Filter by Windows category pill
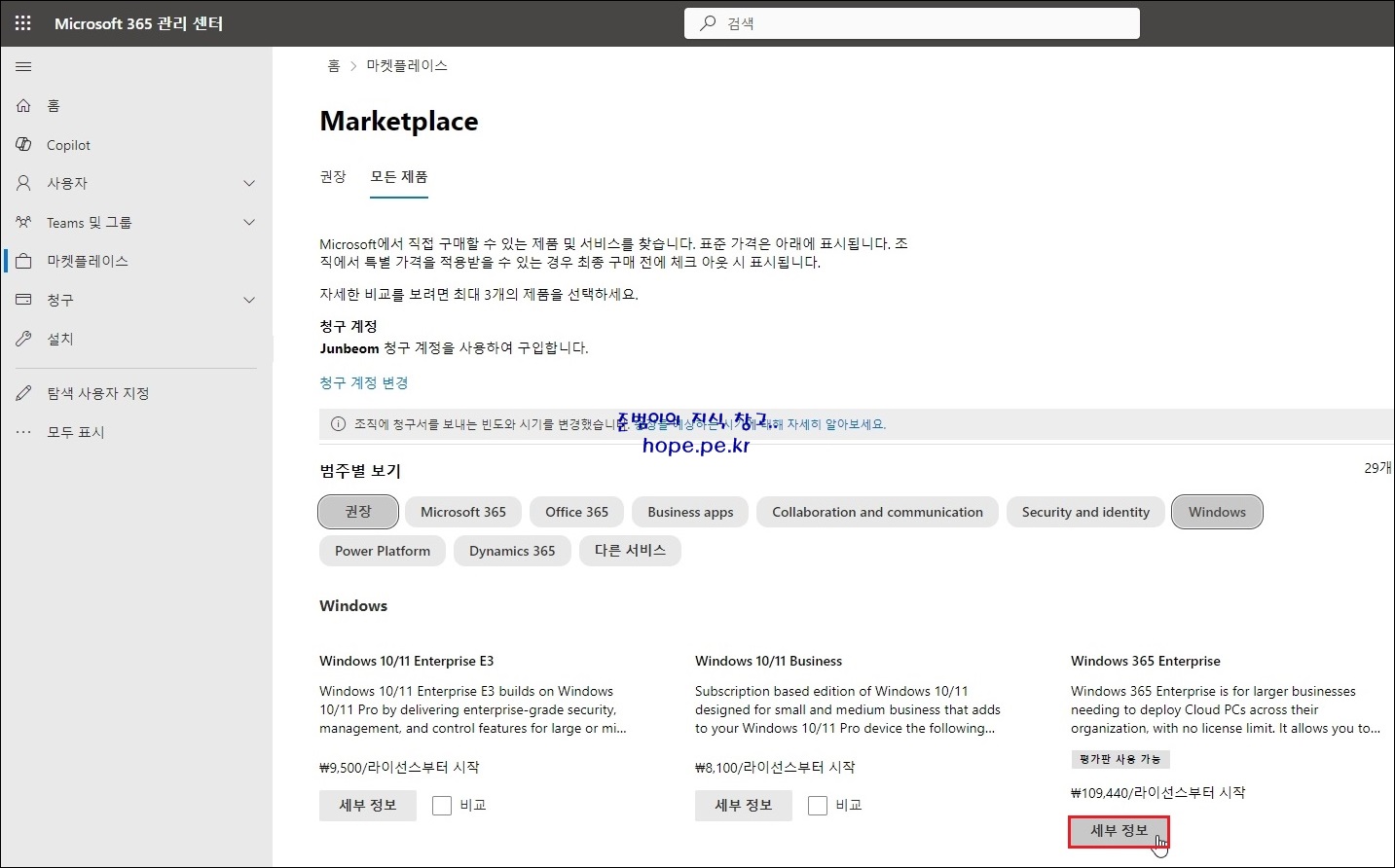The width and height of the screenshot is (1395, 868). 1217,512
